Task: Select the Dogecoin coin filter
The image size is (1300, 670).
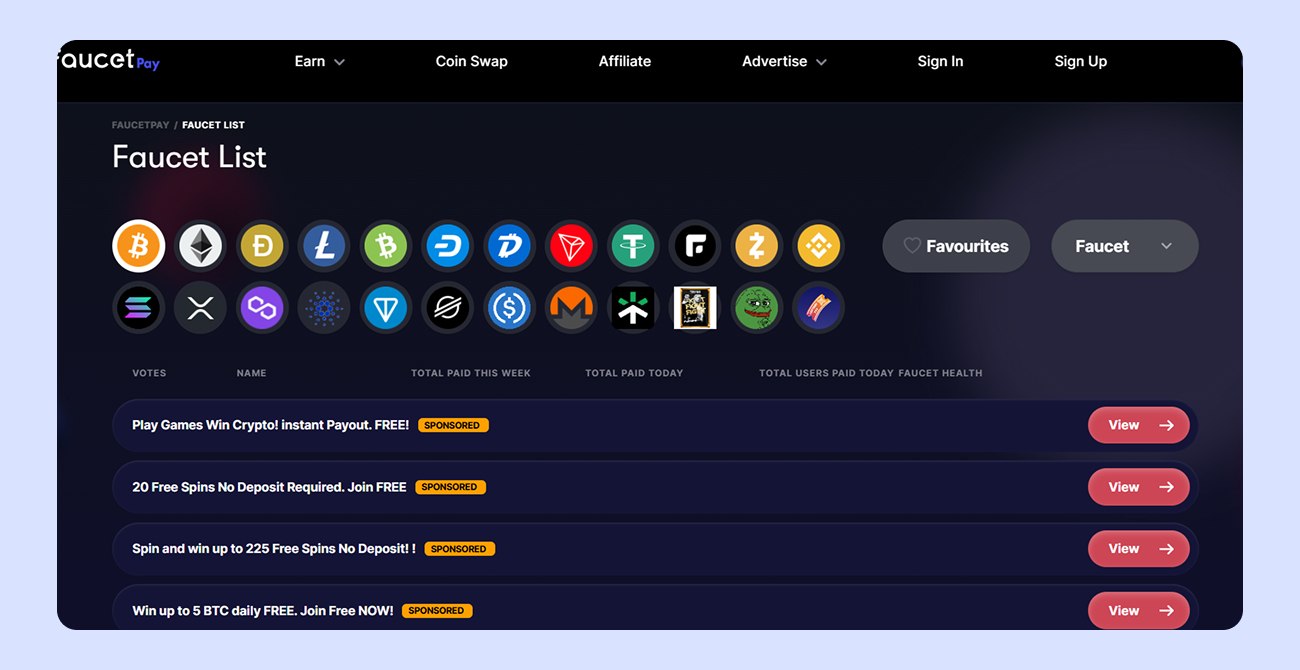Action: [x=262, y=246]
